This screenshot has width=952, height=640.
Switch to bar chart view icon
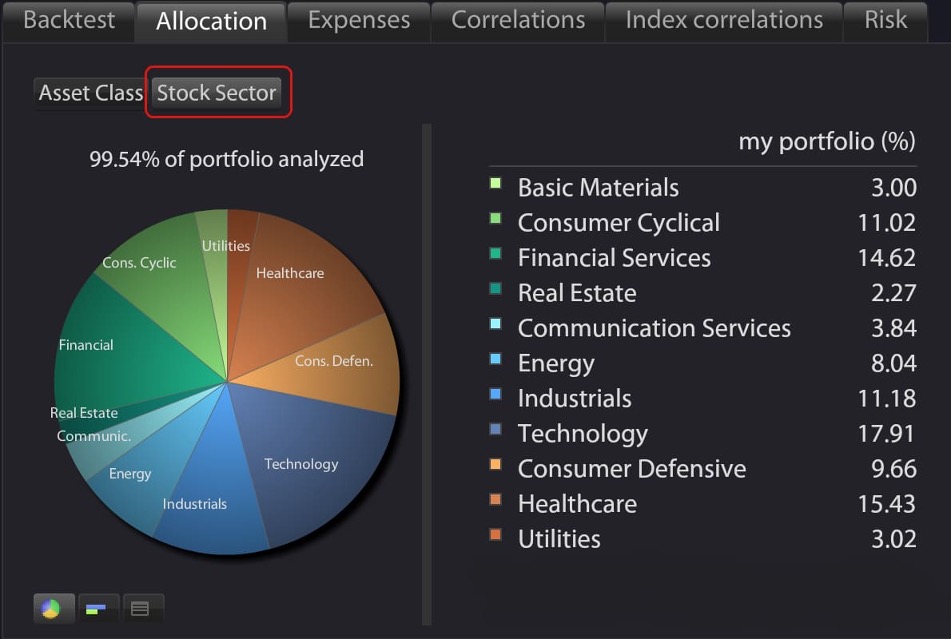[96, 608]
